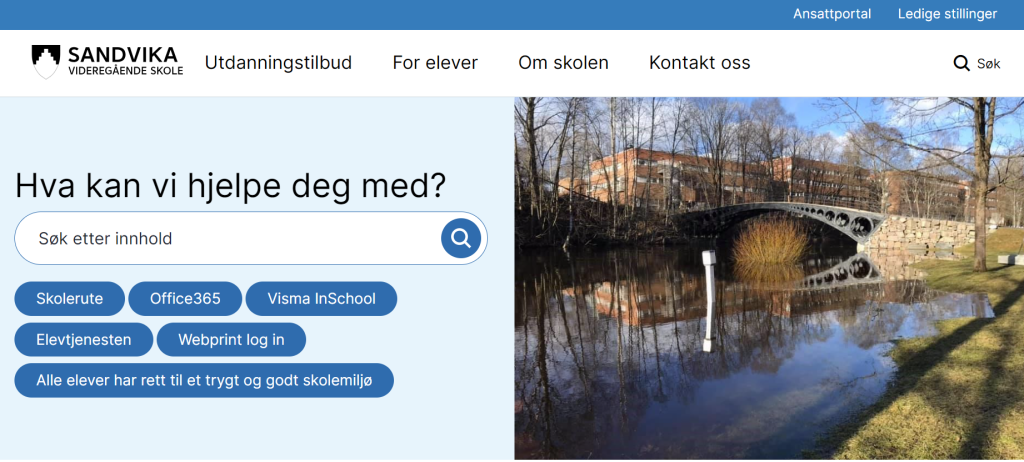Launch Visma InSchool shortcut
Image resolution: width=1024 pixels, height=462 pixels.
(321, 298)
